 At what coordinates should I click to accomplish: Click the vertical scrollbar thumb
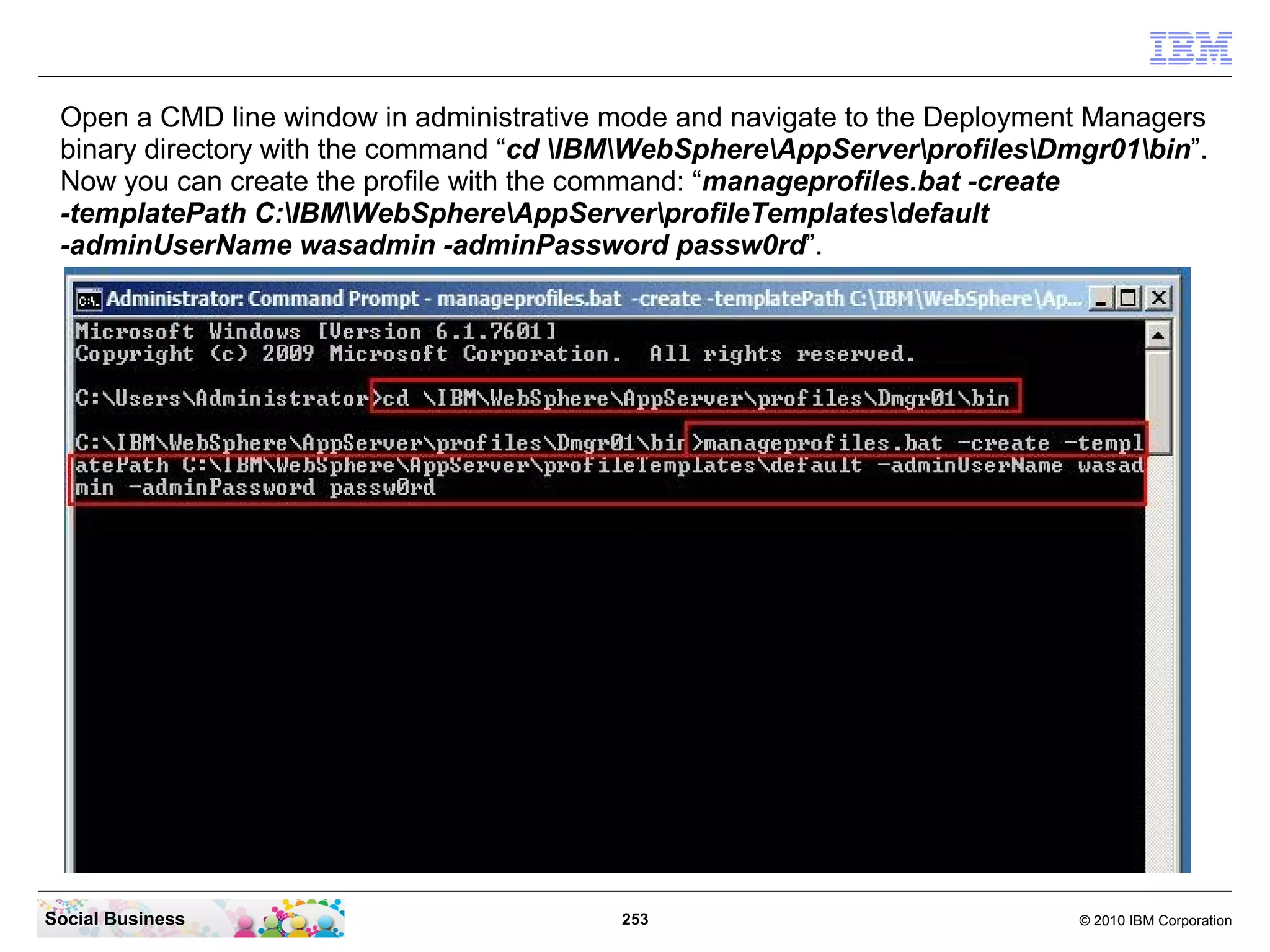[x=1158, y=403]
